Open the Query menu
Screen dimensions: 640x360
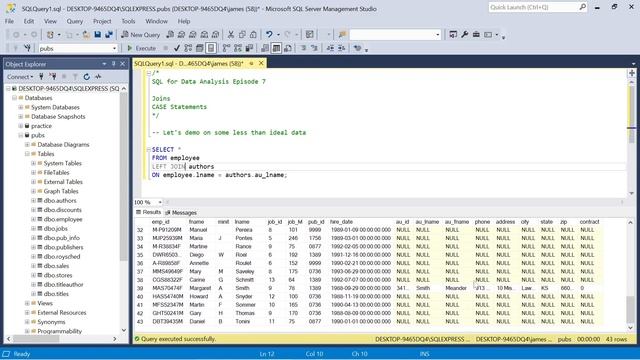coord(75,21)
